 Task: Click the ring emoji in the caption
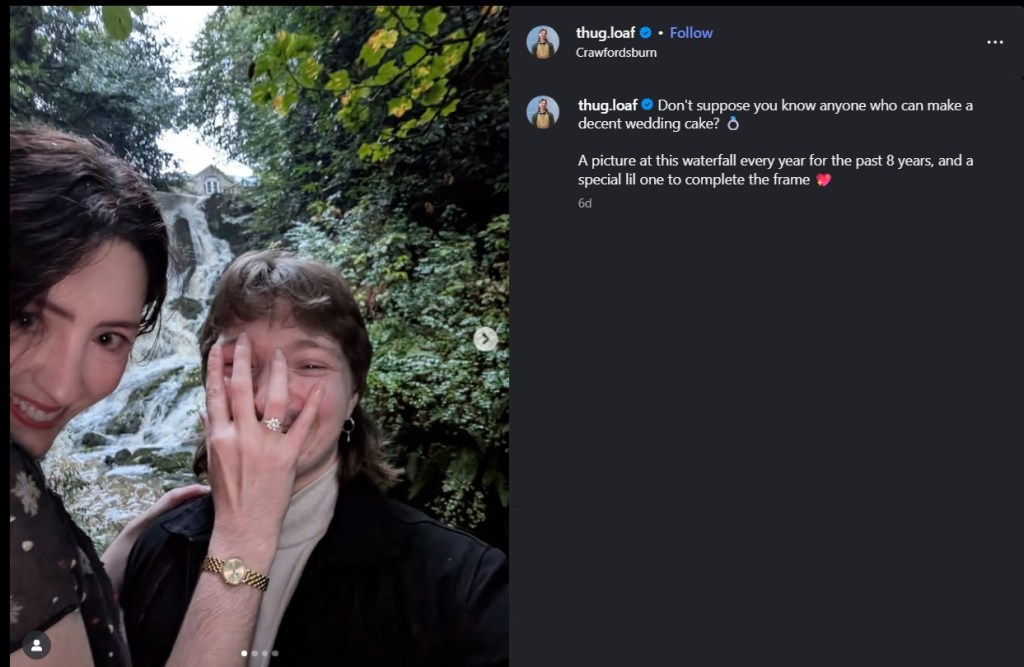click(733, 124)
